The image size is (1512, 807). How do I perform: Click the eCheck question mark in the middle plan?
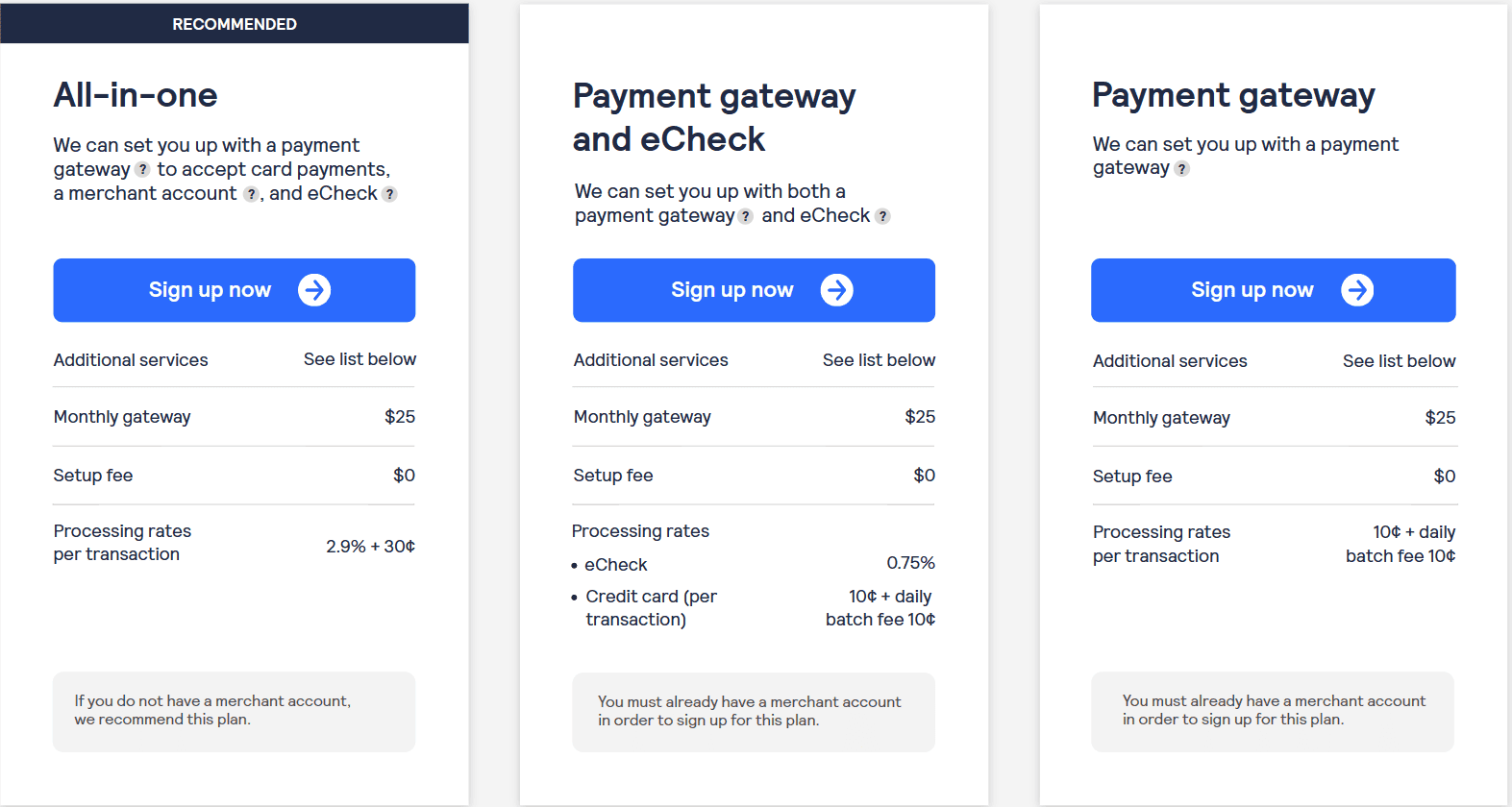tap(882, 216)
